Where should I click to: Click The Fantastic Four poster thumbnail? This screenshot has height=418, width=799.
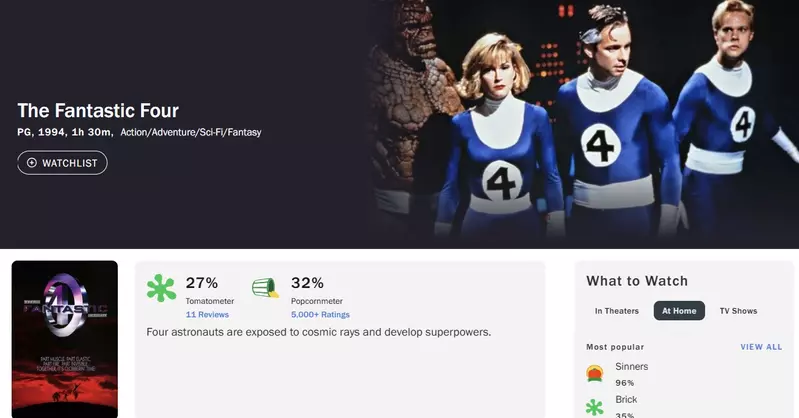65,339
